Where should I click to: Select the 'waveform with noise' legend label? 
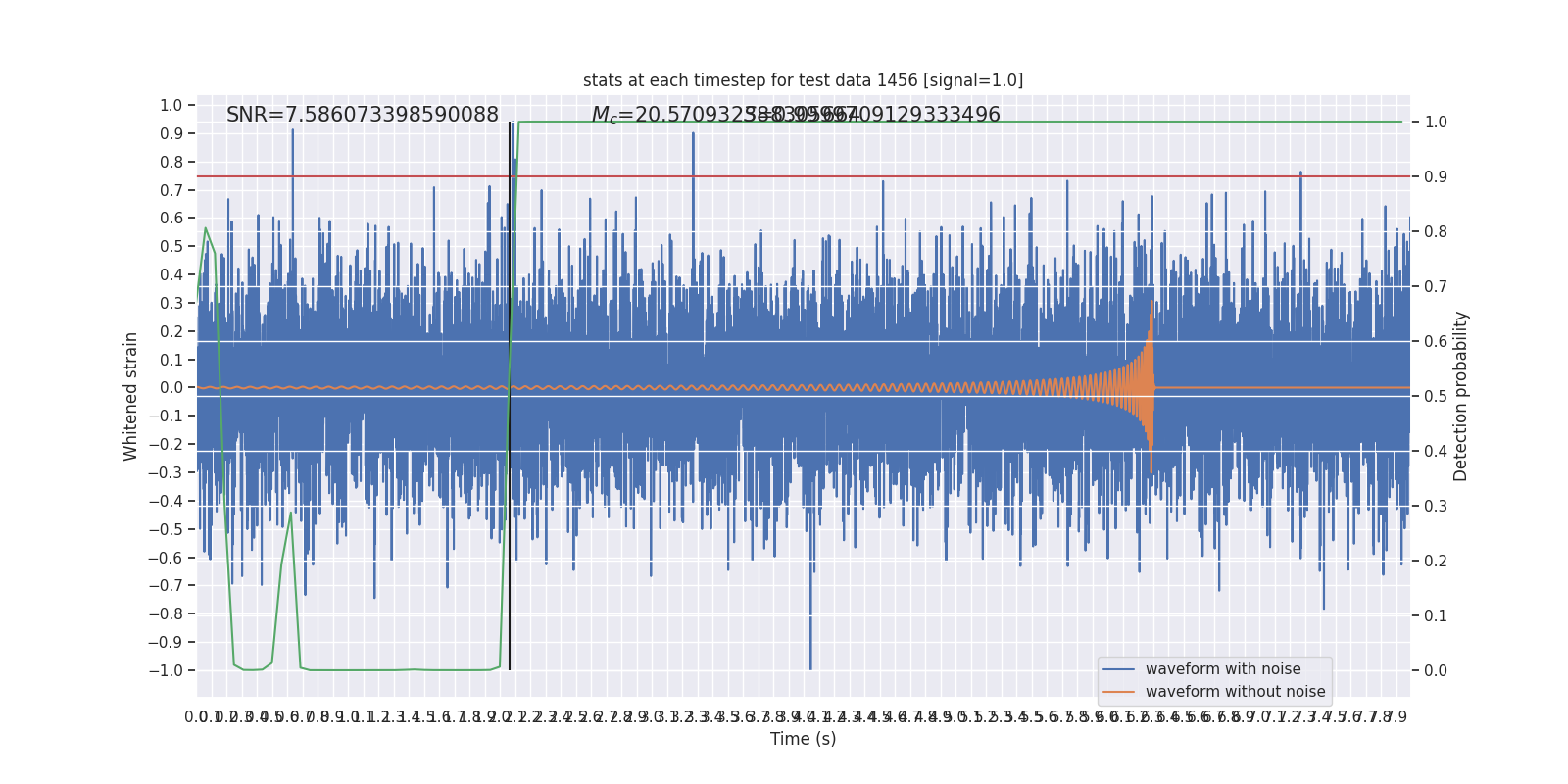(1222, 669)
